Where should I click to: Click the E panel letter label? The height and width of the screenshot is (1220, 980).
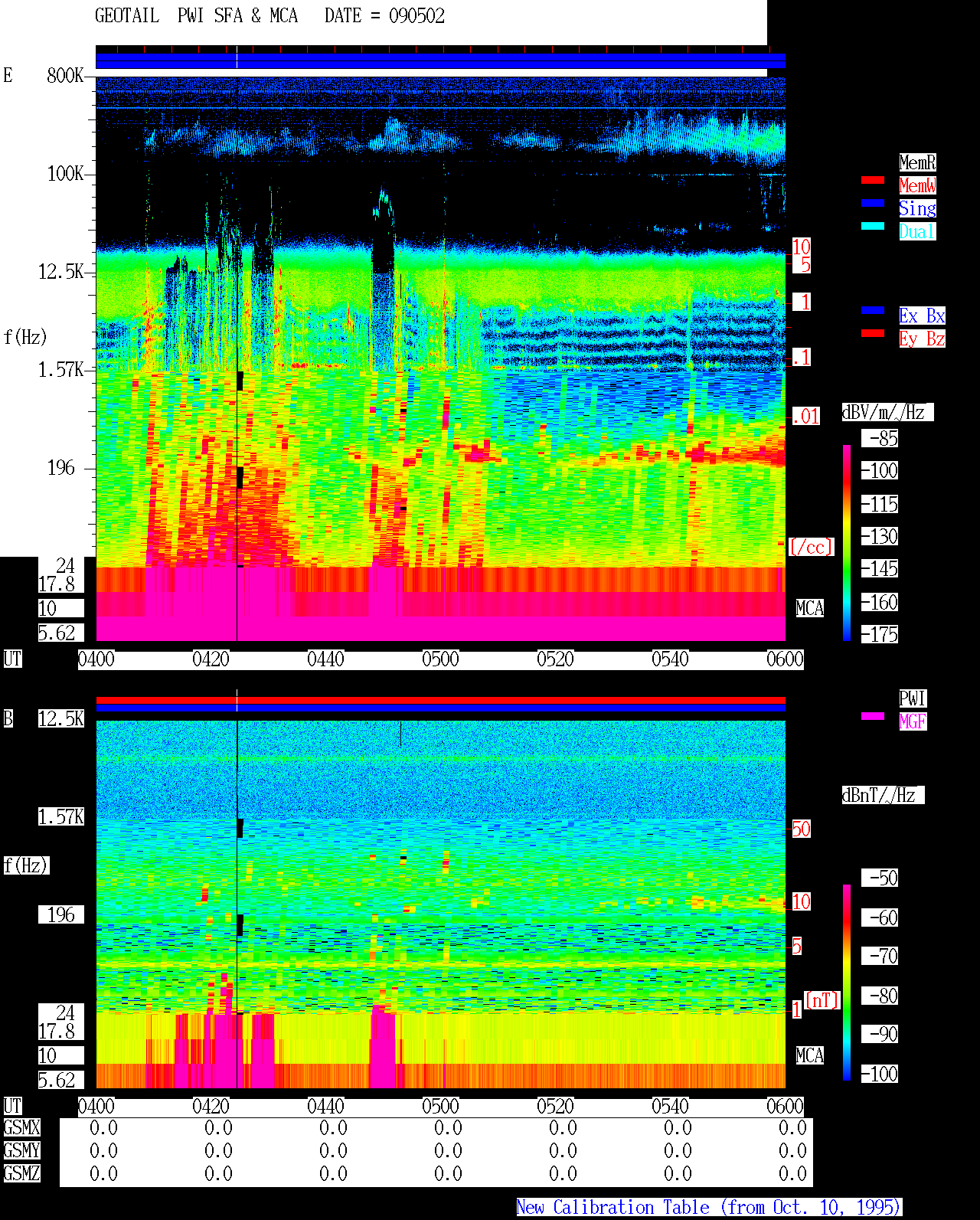(x=8, y=75)
